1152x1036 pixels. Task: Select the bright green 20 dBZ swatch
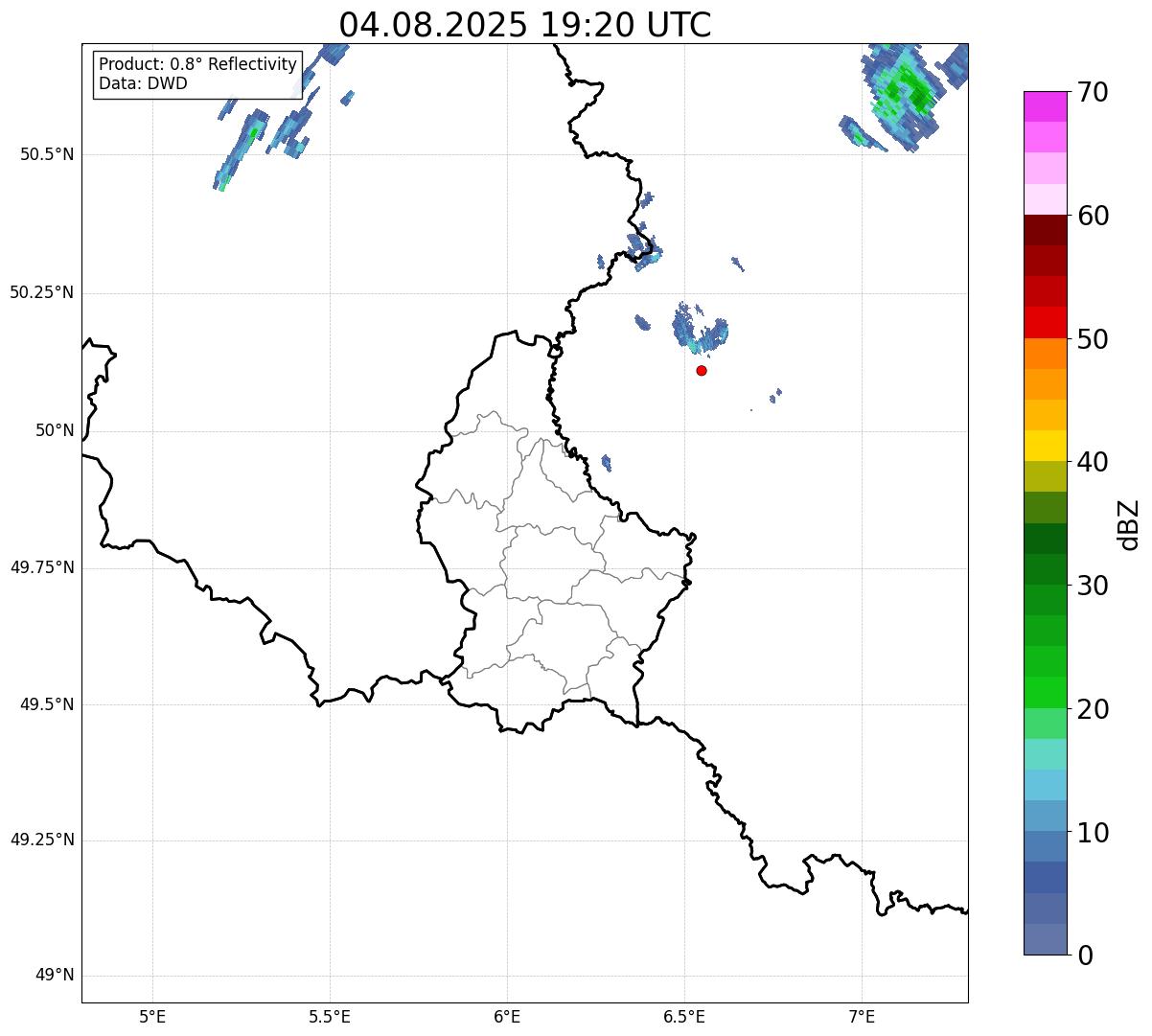click(1046, 692)
